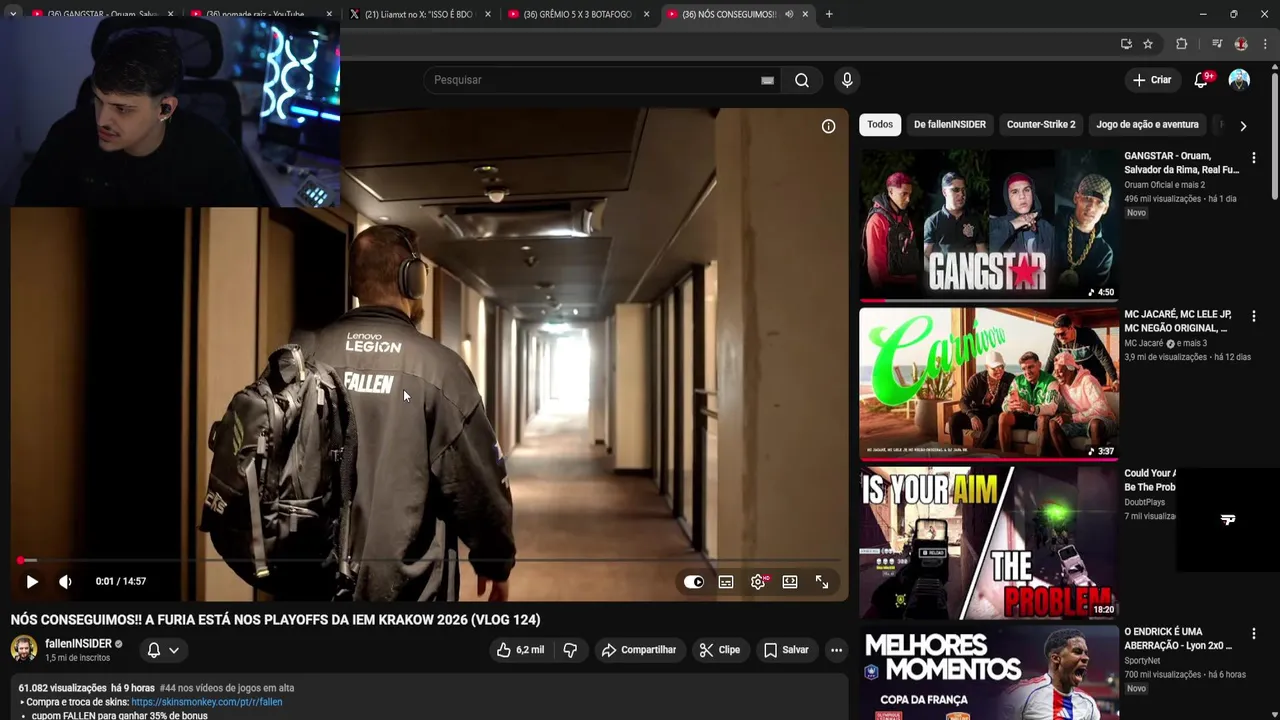
Task: Mute the NÓS CONSEGUIMOS tab audio icon
Action: pyautogui.click(x=789, y=14)
